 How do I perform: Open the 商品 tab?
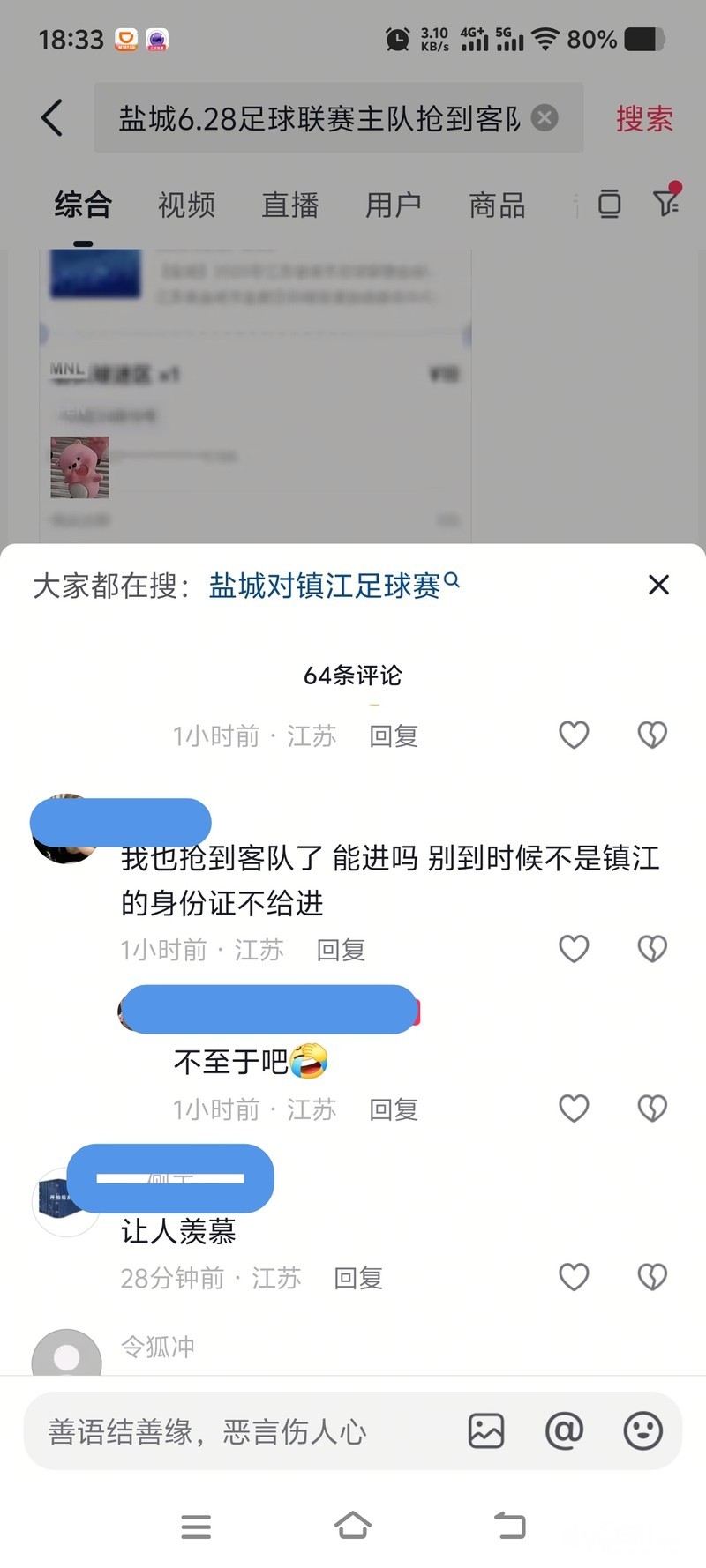coord(497,205)
